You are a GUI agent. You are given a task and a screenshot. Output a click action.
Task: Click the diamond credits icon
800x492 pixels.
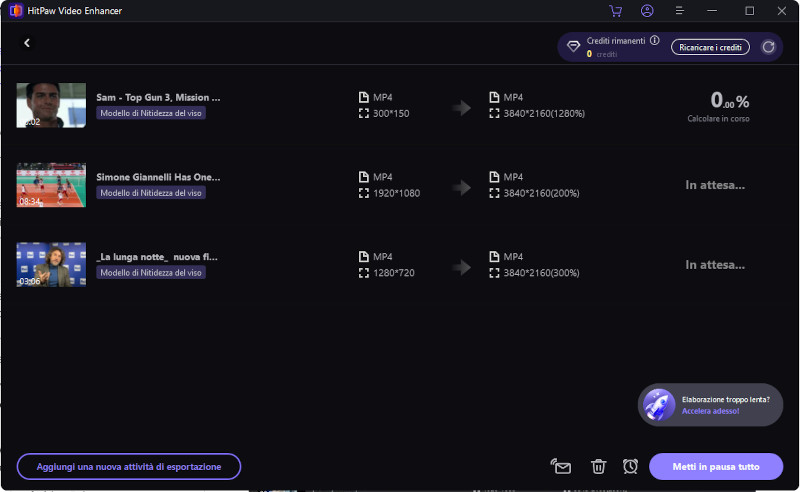(x=573, y=47)
